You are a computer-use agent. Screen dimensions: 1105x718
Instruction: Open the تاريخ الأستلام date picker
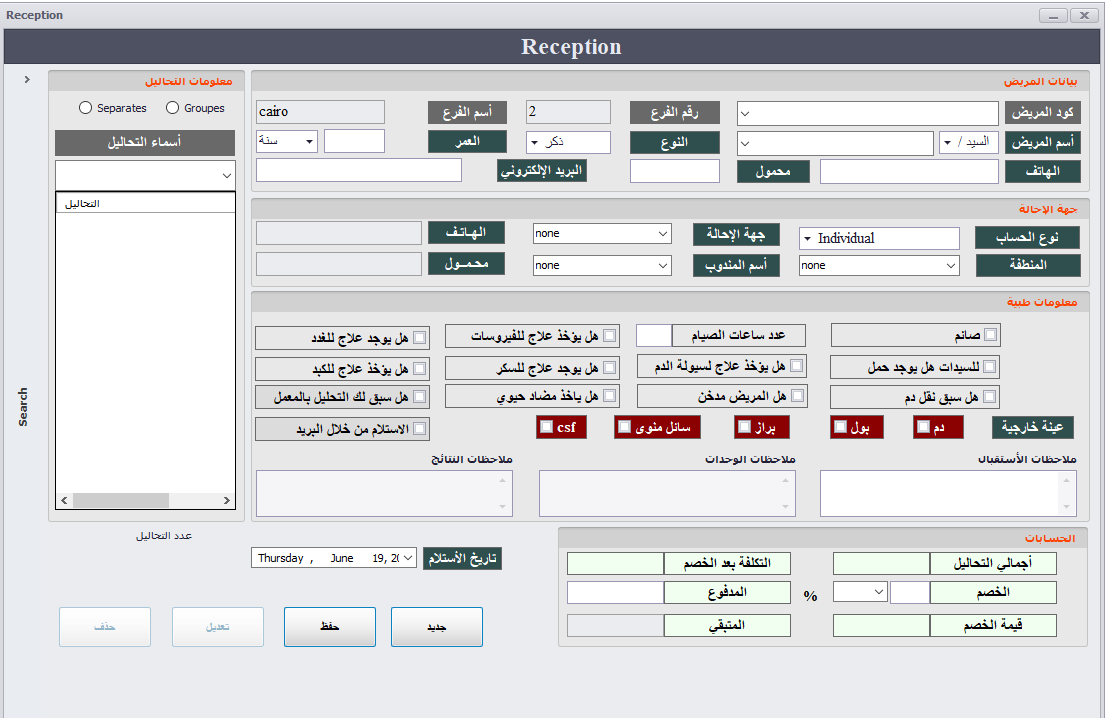(x=407, y=558)
